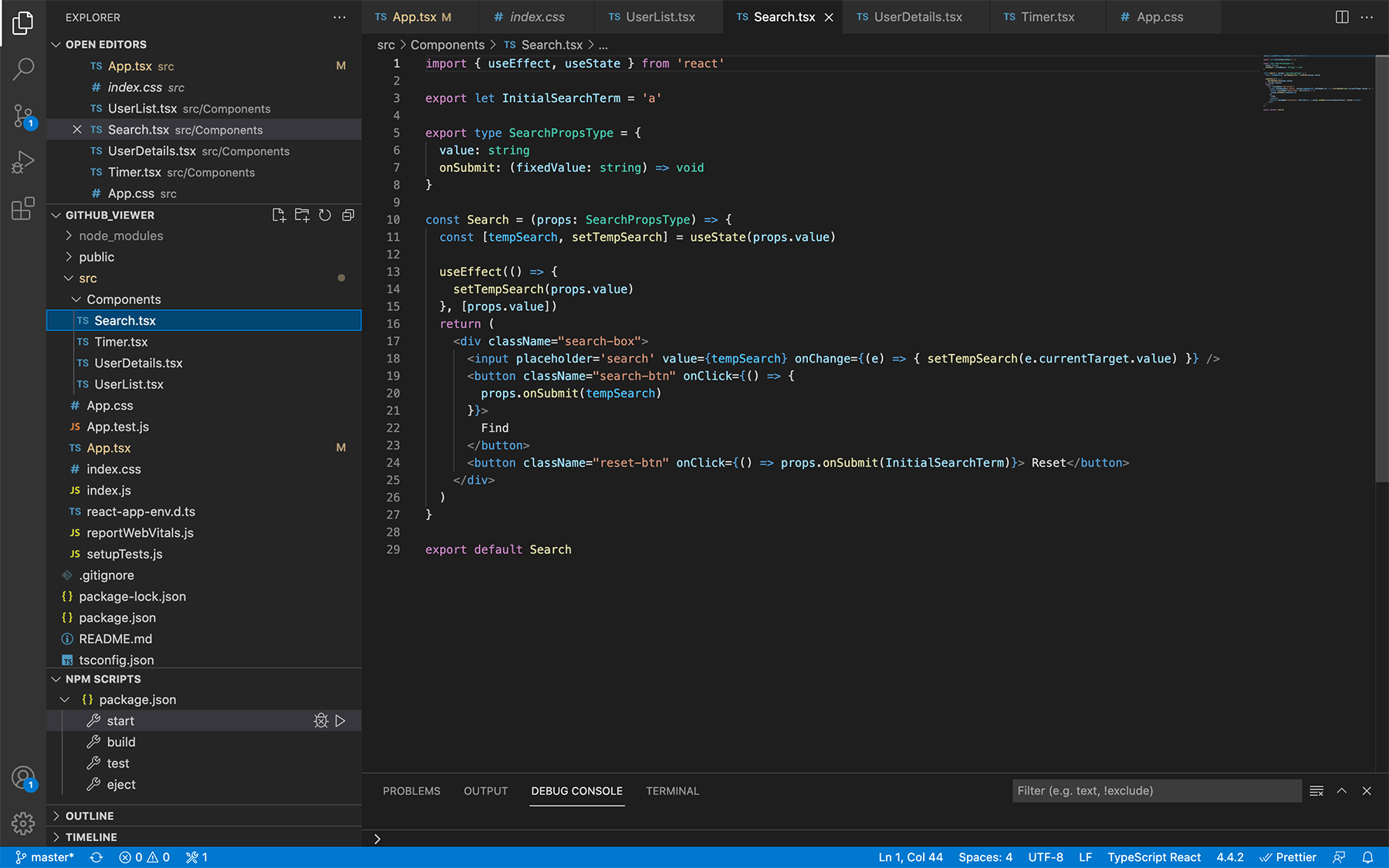The image size is (1389, 868).
Task: Open the Problems panel tab
Action: (411, 791)
